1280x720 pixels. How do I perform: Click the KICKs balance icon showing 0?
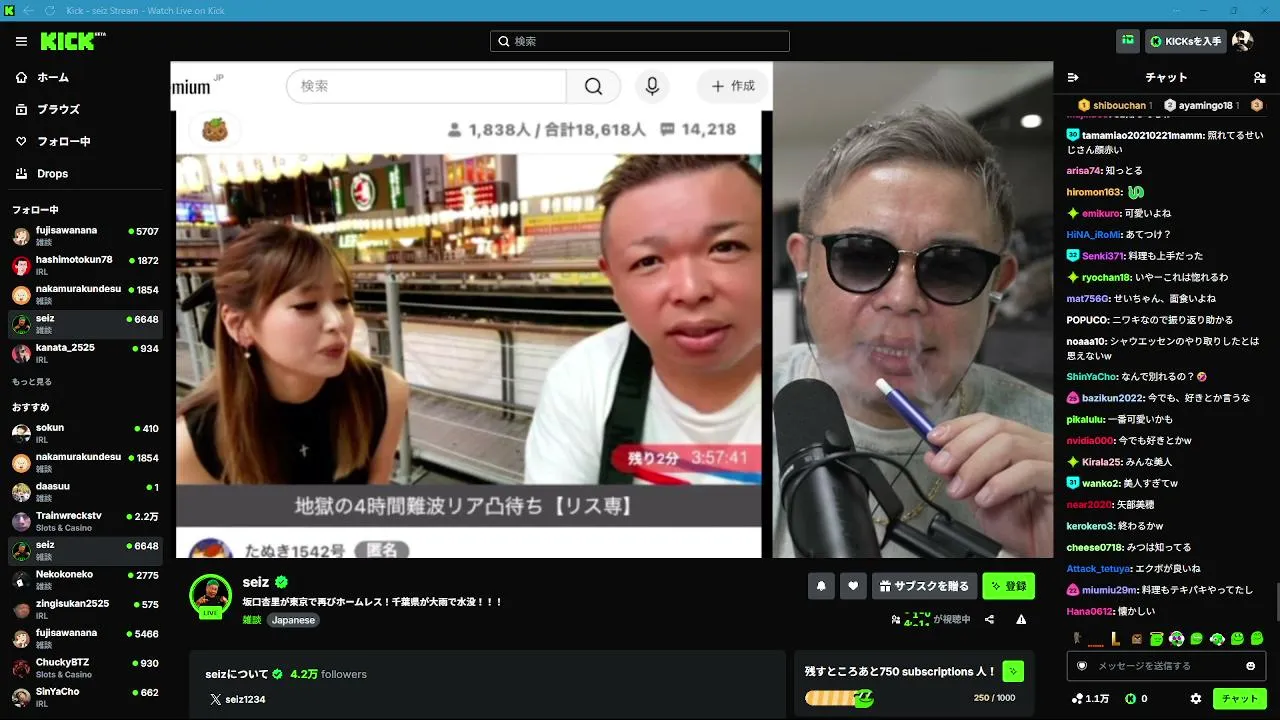pos(1136,699)
